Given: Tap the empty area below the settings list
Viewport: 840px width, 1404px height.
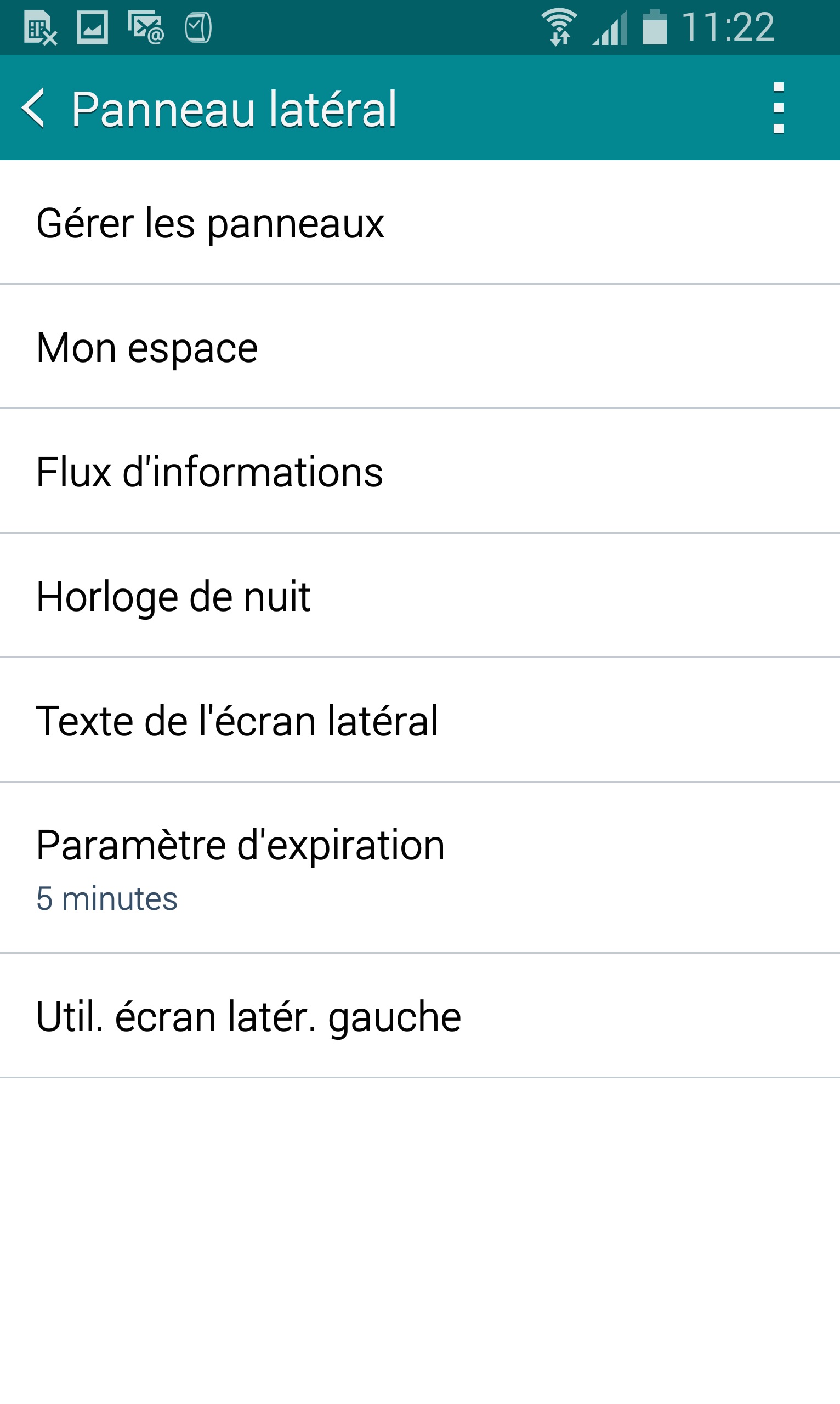Looking at the screenshot, I should click(x=420, y=1240).
